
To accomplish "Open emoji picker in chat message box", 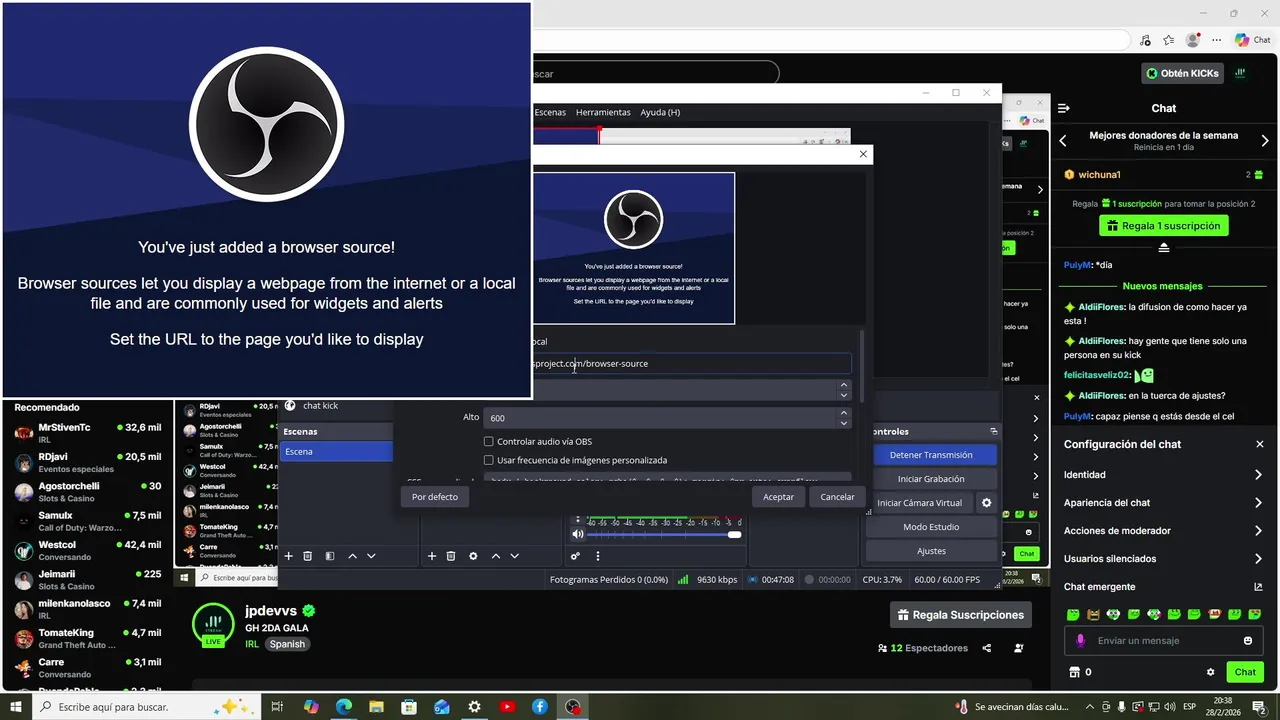I will tap(1248, 641).
